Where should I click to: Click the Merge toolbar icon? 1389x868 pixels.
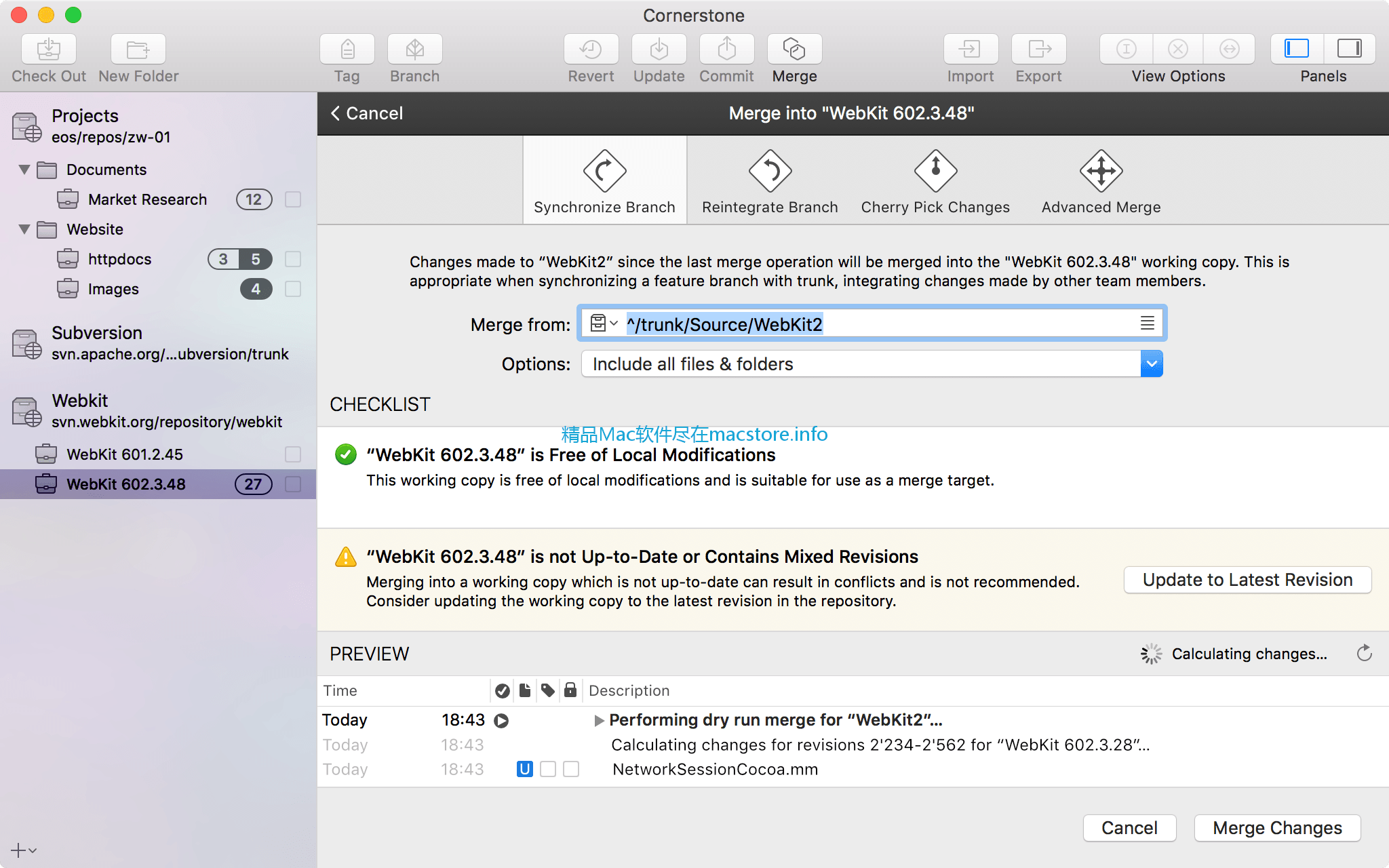794,50
